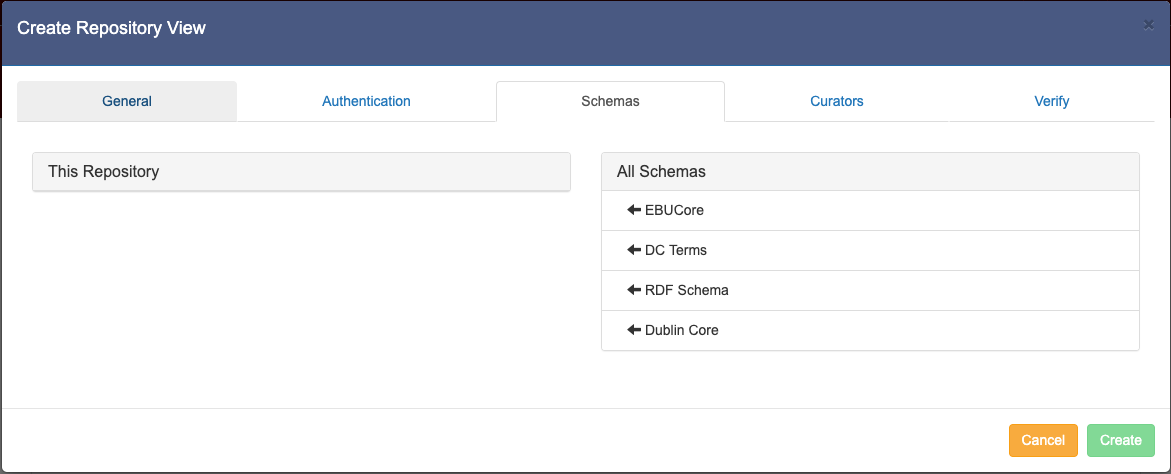Select the Dublin Core entry text
Image resolution: width=1171 pixels, height=474 pixels.
click(682, 330)
